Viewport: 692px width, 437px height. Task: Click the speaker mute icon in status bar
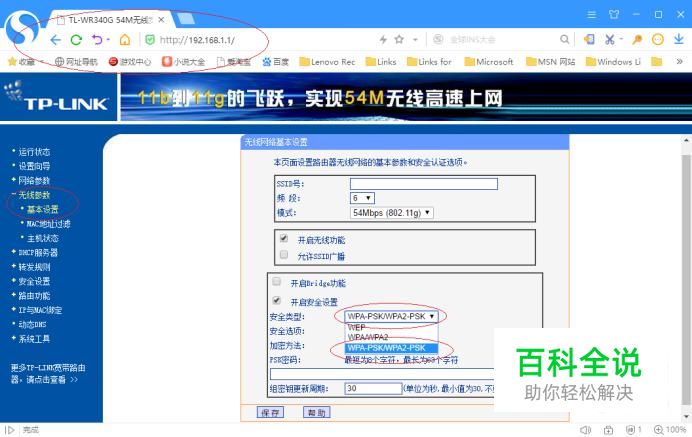(x=585, y=429)
